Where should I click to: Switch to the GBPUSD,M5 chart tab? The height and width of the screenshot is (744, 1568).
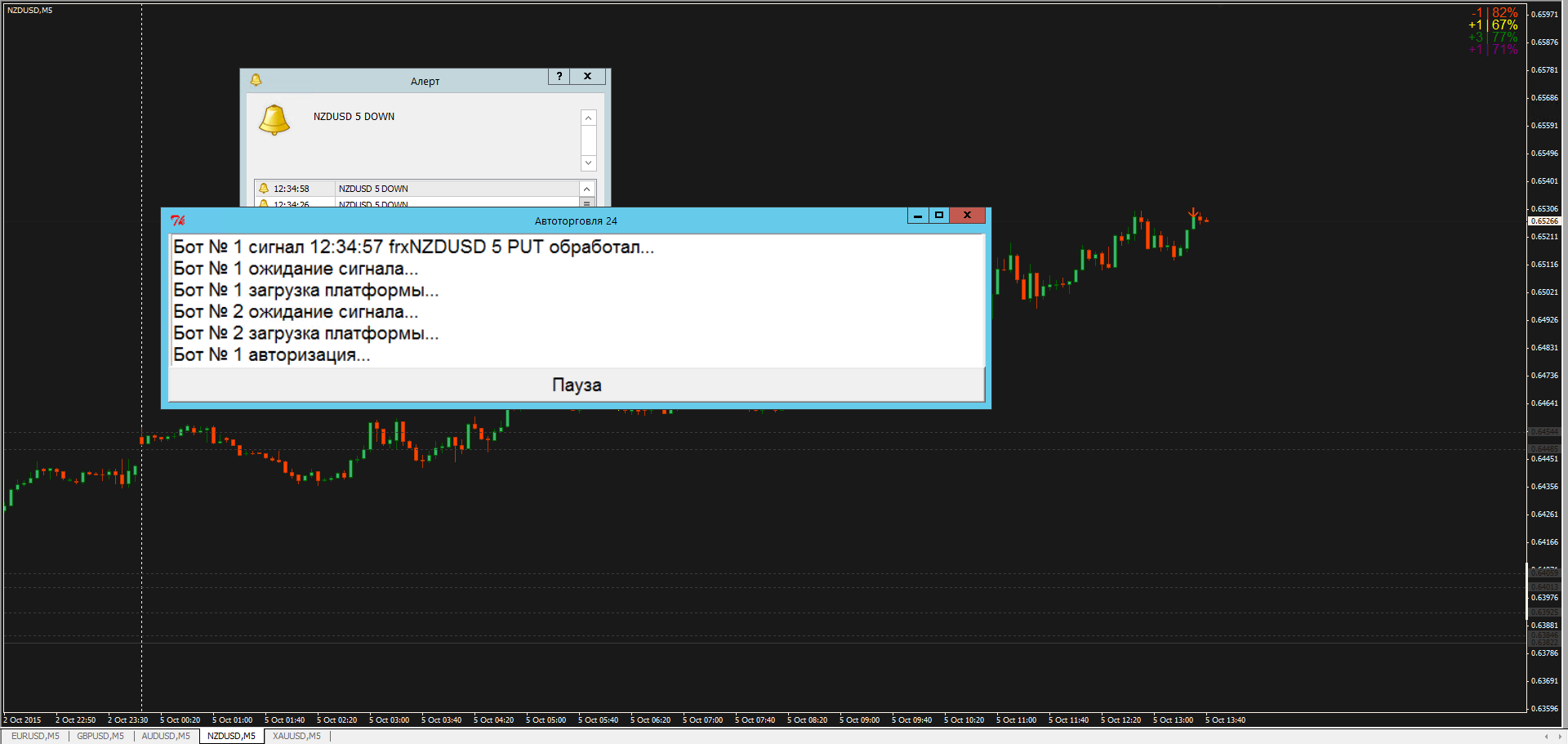tap(100, 736)
